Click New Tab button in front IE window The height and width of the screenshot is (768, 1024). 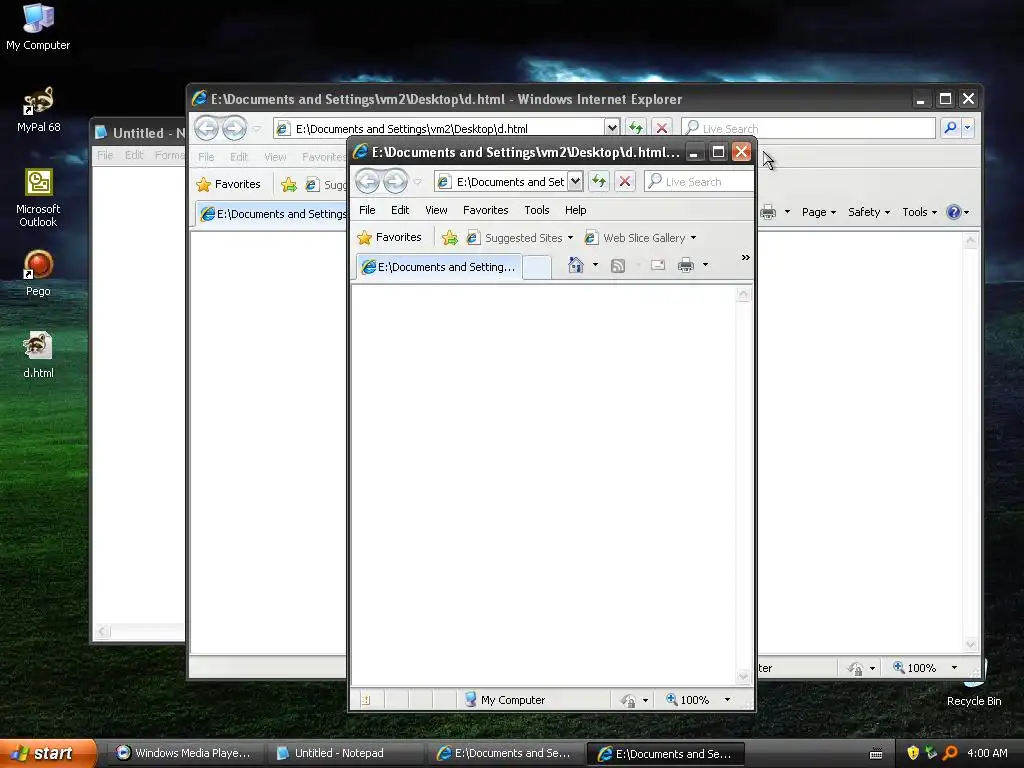coord(537,268)
